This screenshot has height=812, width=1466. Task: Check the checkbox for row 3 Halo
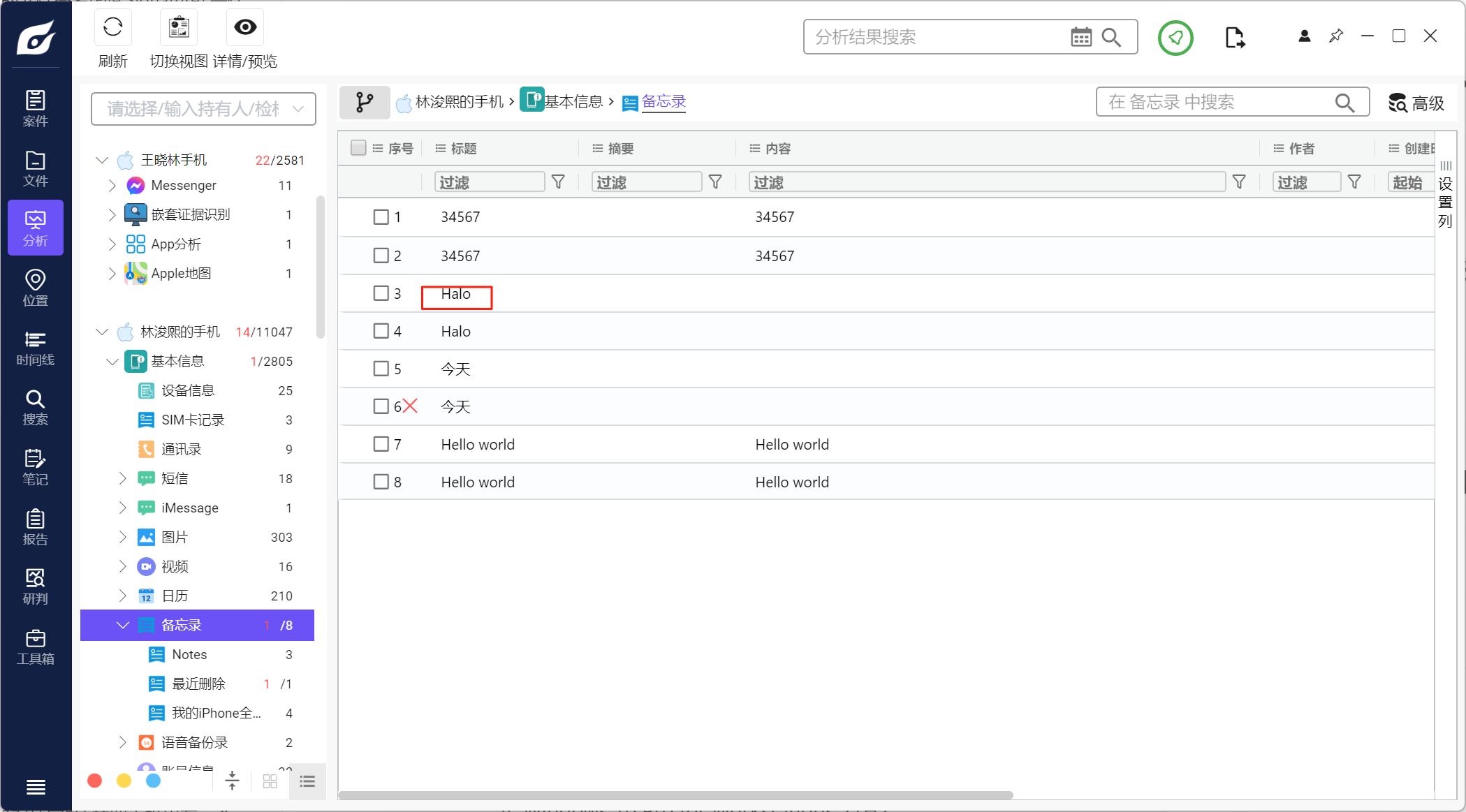tap(381, 293)
